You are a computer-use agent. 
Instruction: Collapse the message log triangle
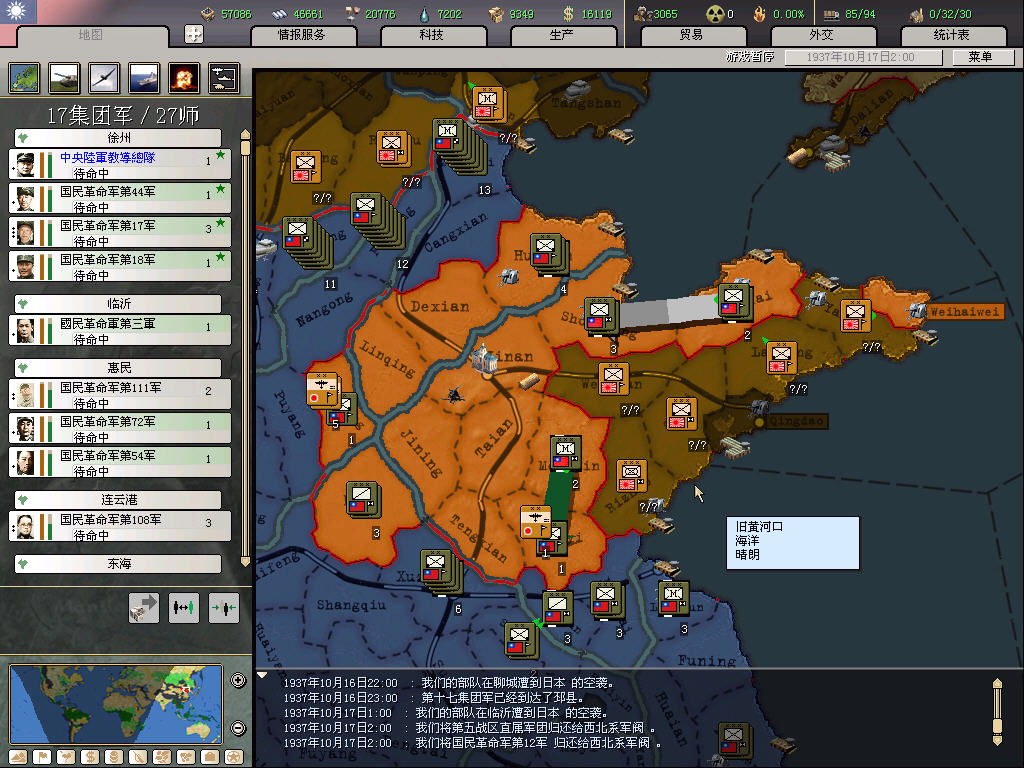pyautogui.click(x=262, y=675)
